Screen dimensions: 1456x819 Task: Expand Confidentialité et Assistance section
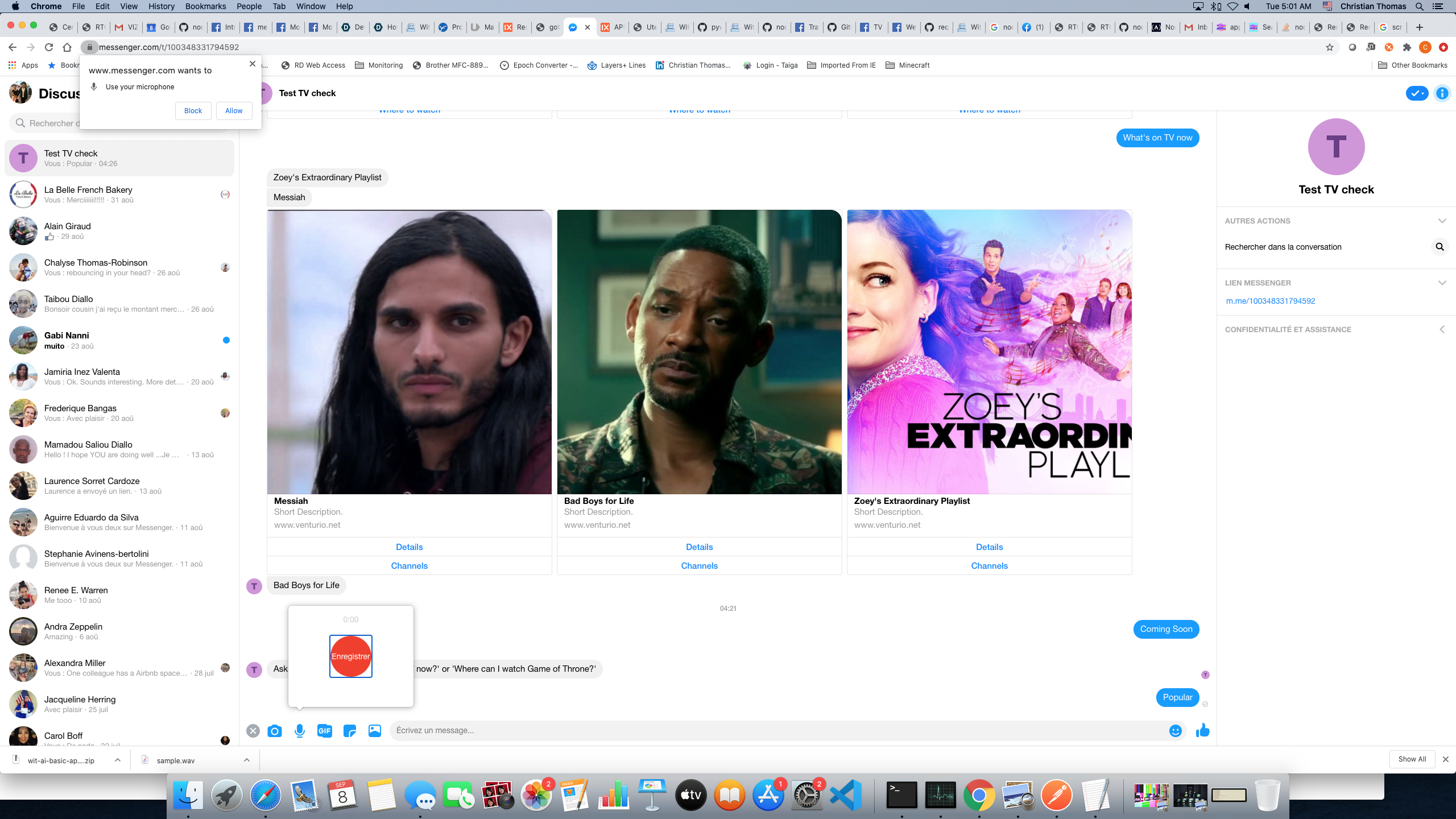point(1442,329)
